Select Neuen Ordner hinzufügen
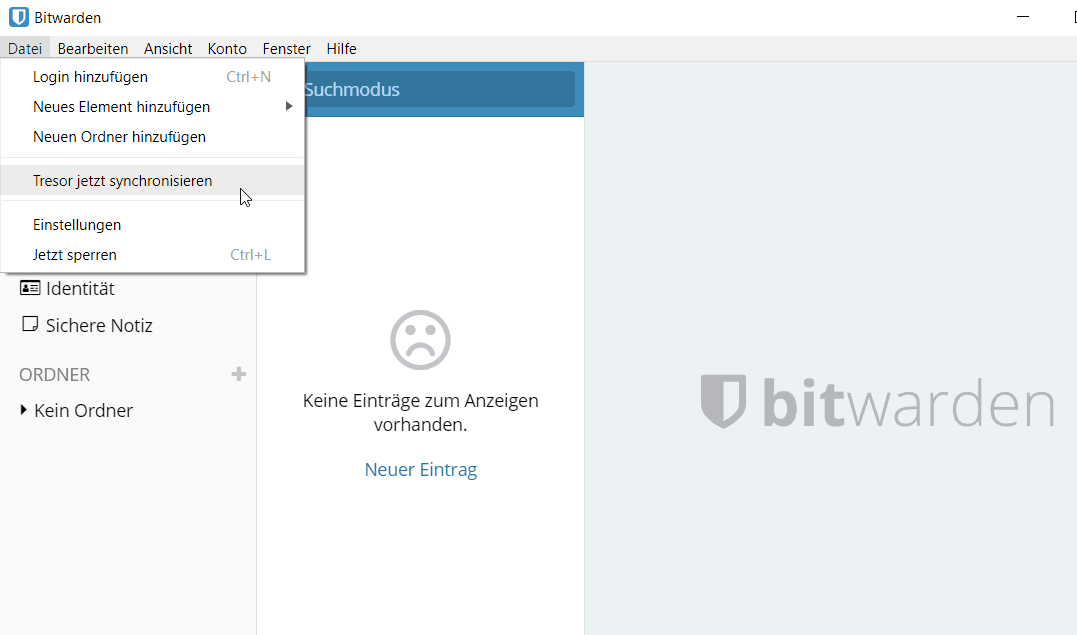The height and width of the screenshot is (635, 1077). pos(152,137)
